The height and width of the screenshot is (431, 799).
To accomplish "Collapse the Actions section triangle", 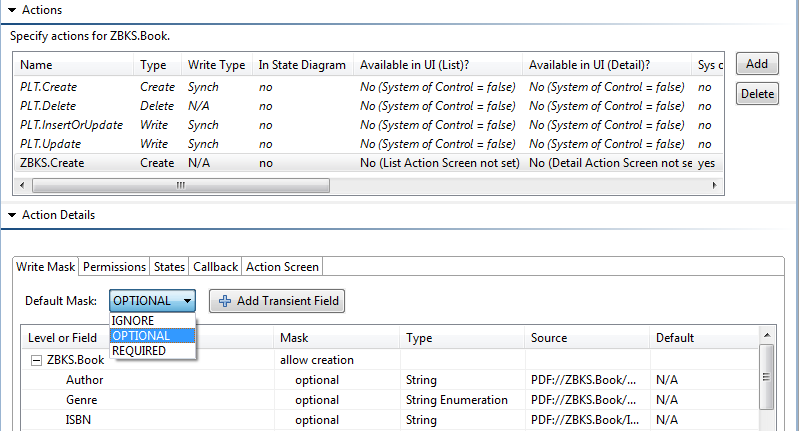I will click(x=11, y=10).
